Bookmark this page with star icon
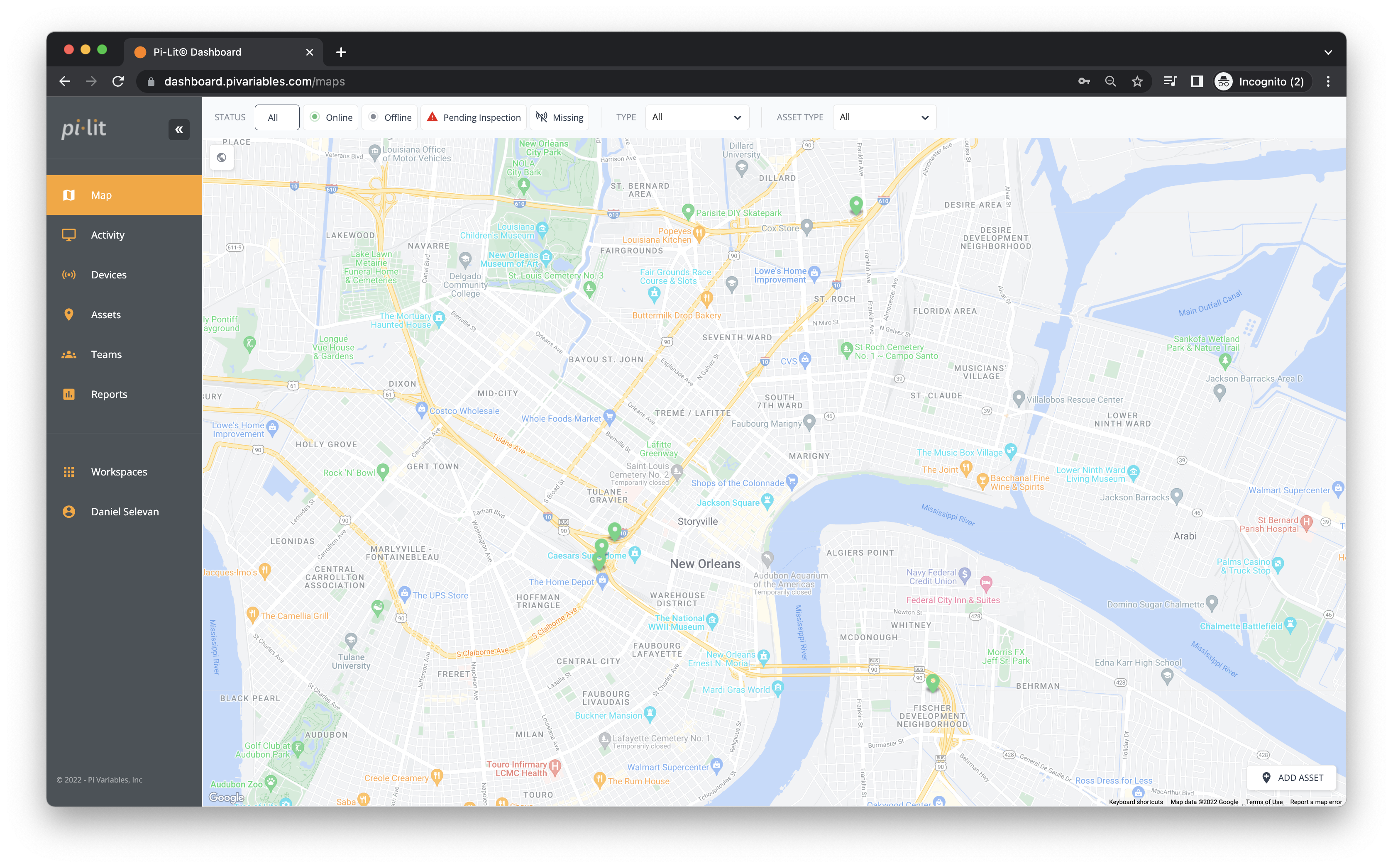Image resolution: width=1393 pixels, height=868 pixels. coord(1137,81)
